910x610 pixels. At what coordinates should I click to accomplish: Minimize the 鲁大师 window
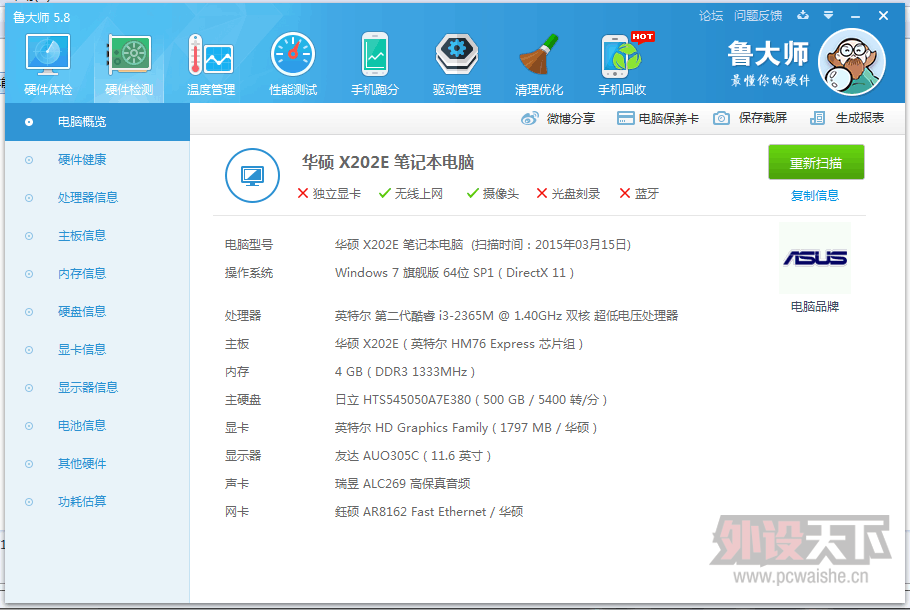coord(855,17)
